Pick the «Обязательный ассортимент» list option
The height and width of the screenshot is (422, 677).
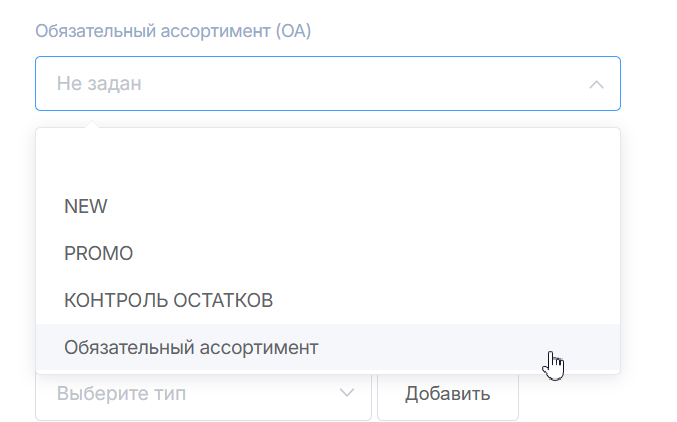click(x=191, y=348)
